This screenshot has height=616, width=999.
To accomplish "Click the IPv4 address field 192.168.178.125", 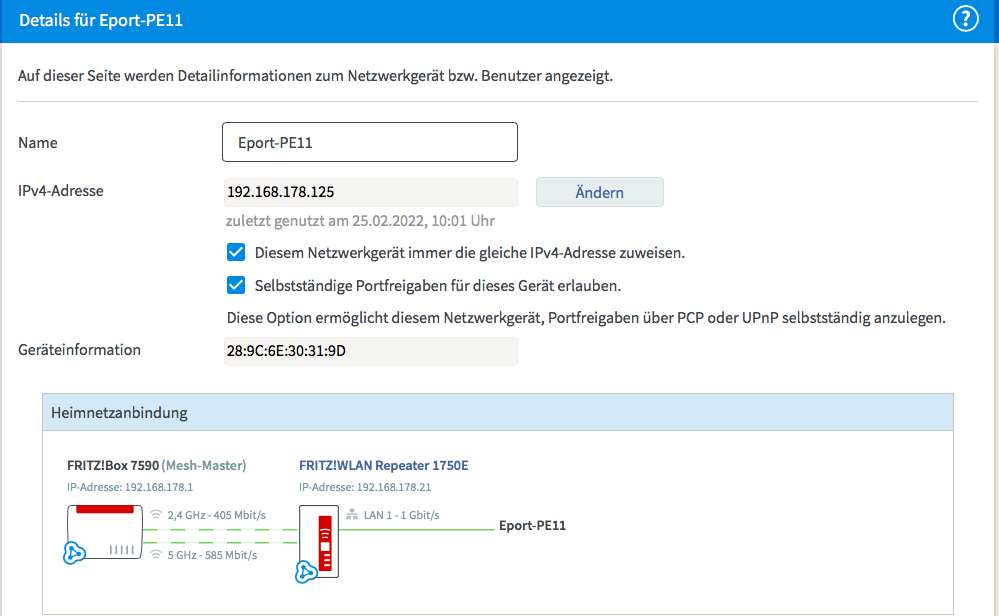I will pyautogui.click(x=371, y=192).
